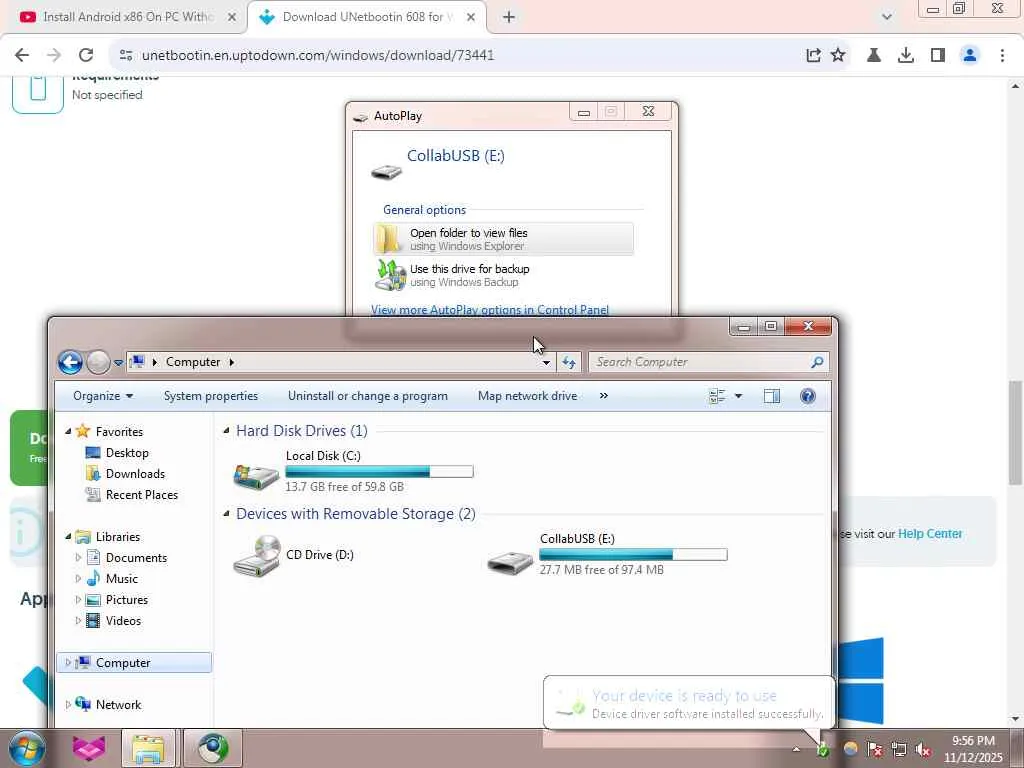Open Windows Explorer taskbar icon
This screenshot has height=768, width=1024.
148,748
